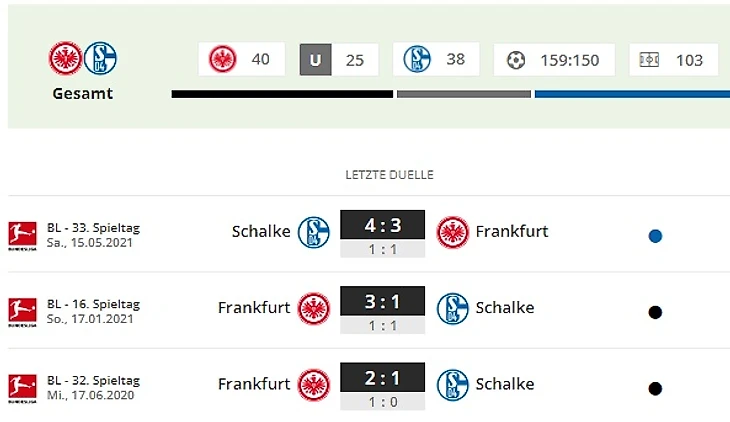Screen dimensions: 730x422
Task: Select the Schalke wins stat box showing 38
Action: click(x=436, y=59)
